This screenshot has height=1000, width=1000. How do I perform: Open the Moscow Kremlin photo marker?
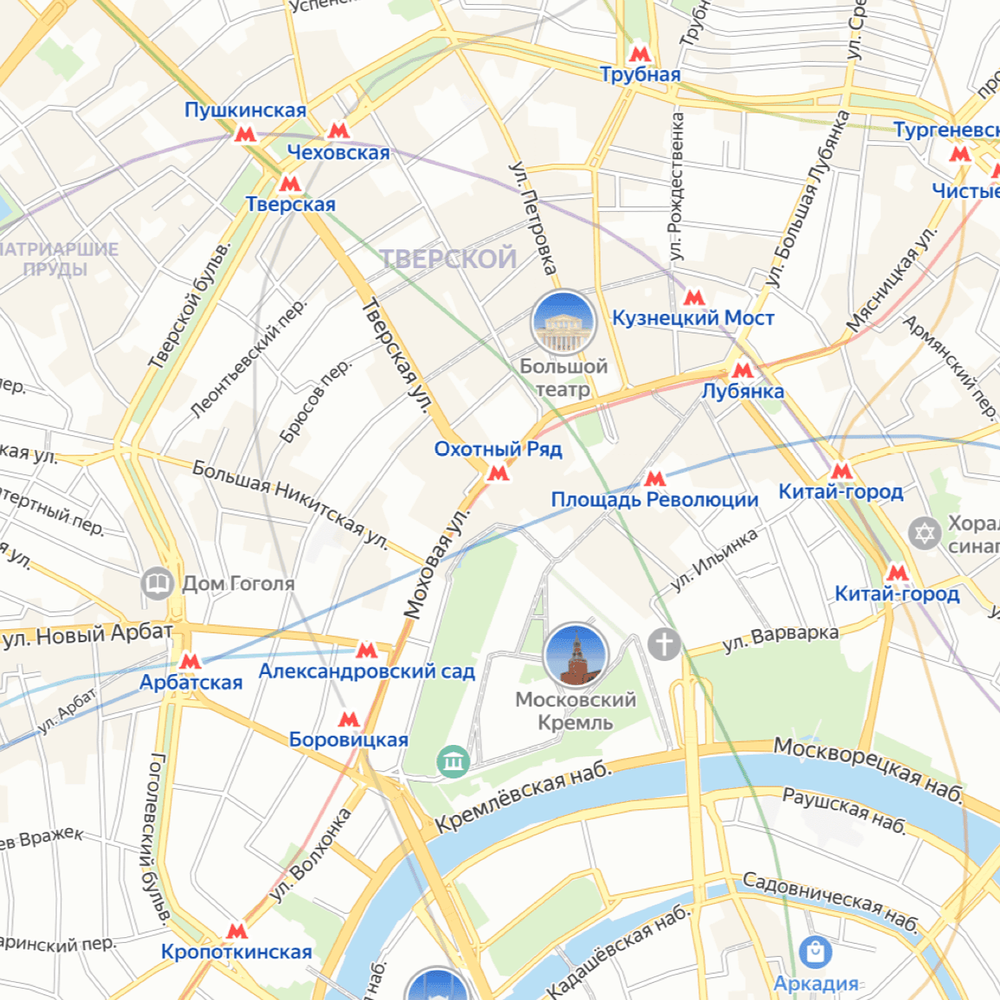coord(576,656)
